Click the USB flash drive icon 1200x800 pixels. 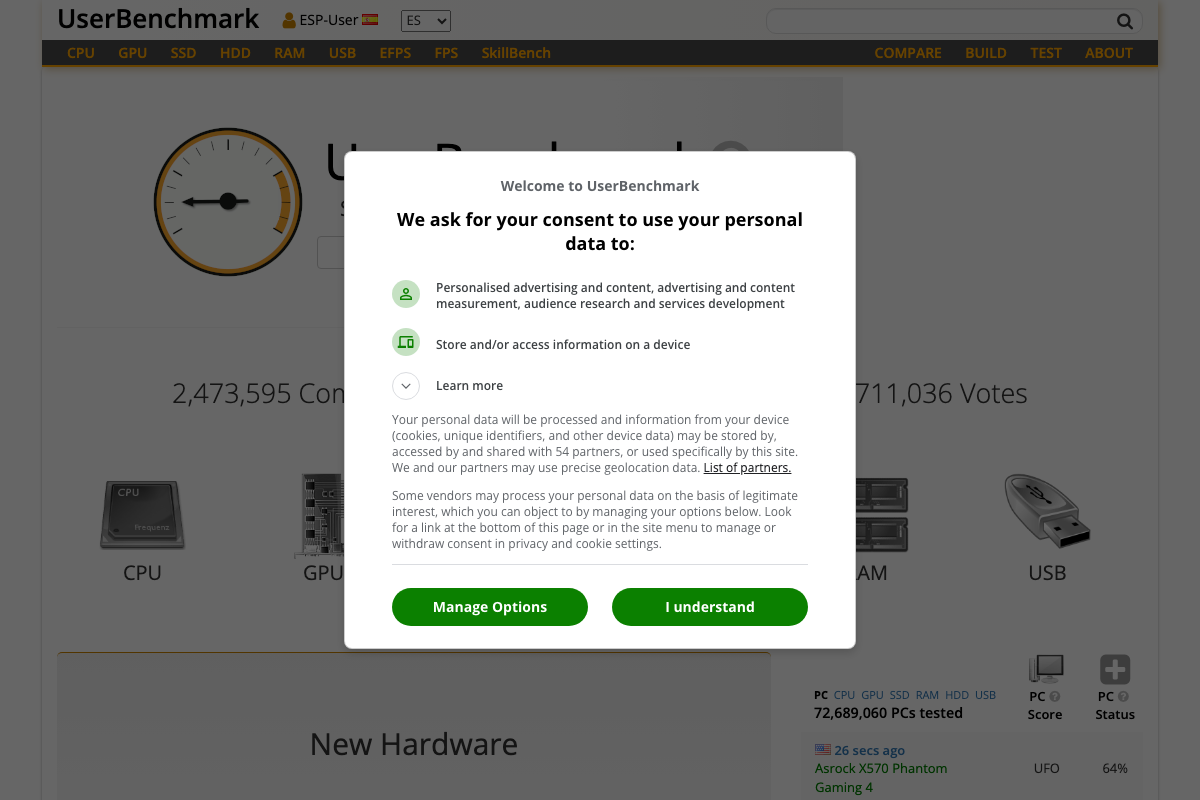(x=1047, y=511)
